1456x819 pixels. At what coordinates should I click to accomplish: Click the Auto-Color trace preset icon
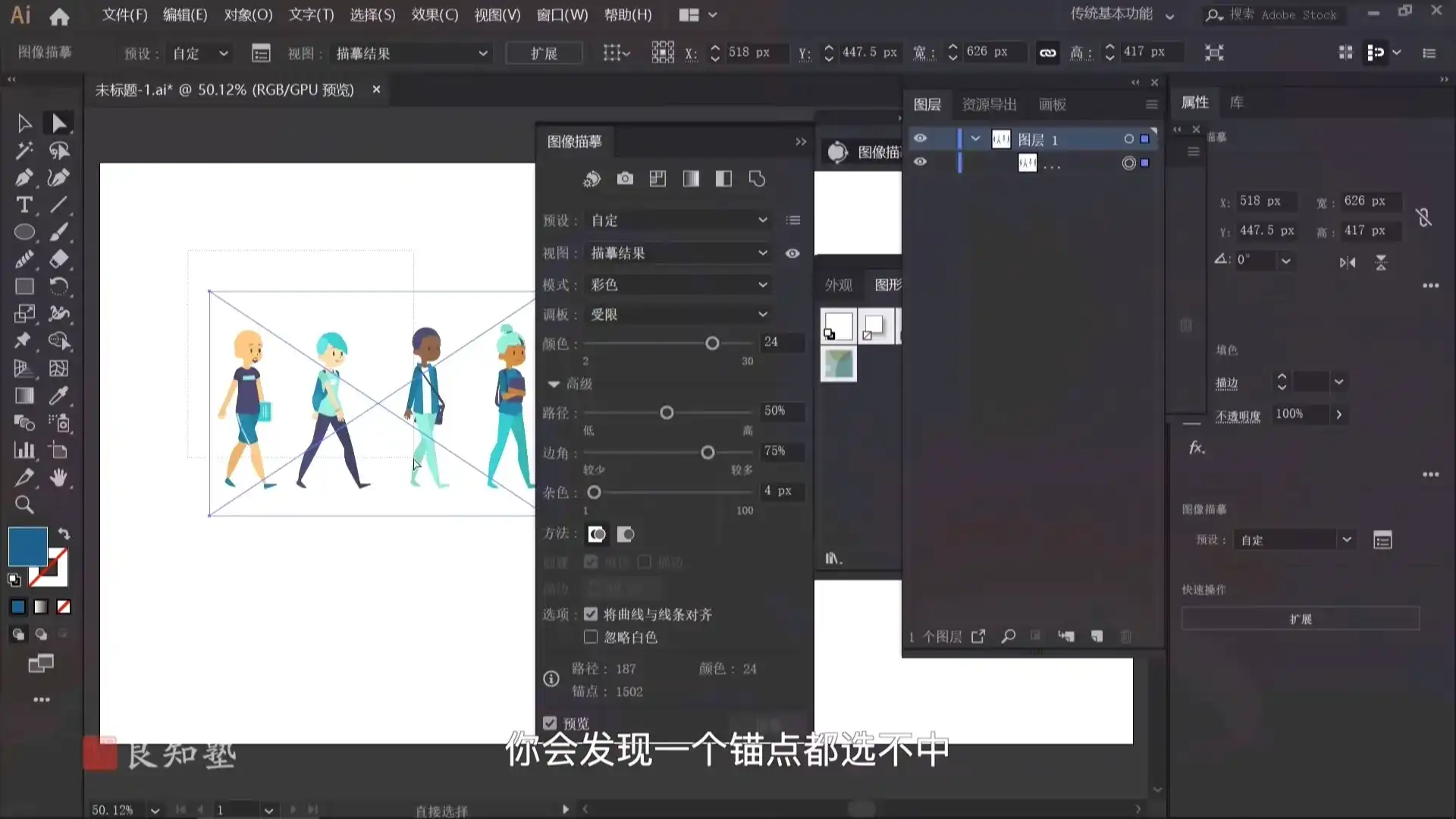(x=591, y=179)
